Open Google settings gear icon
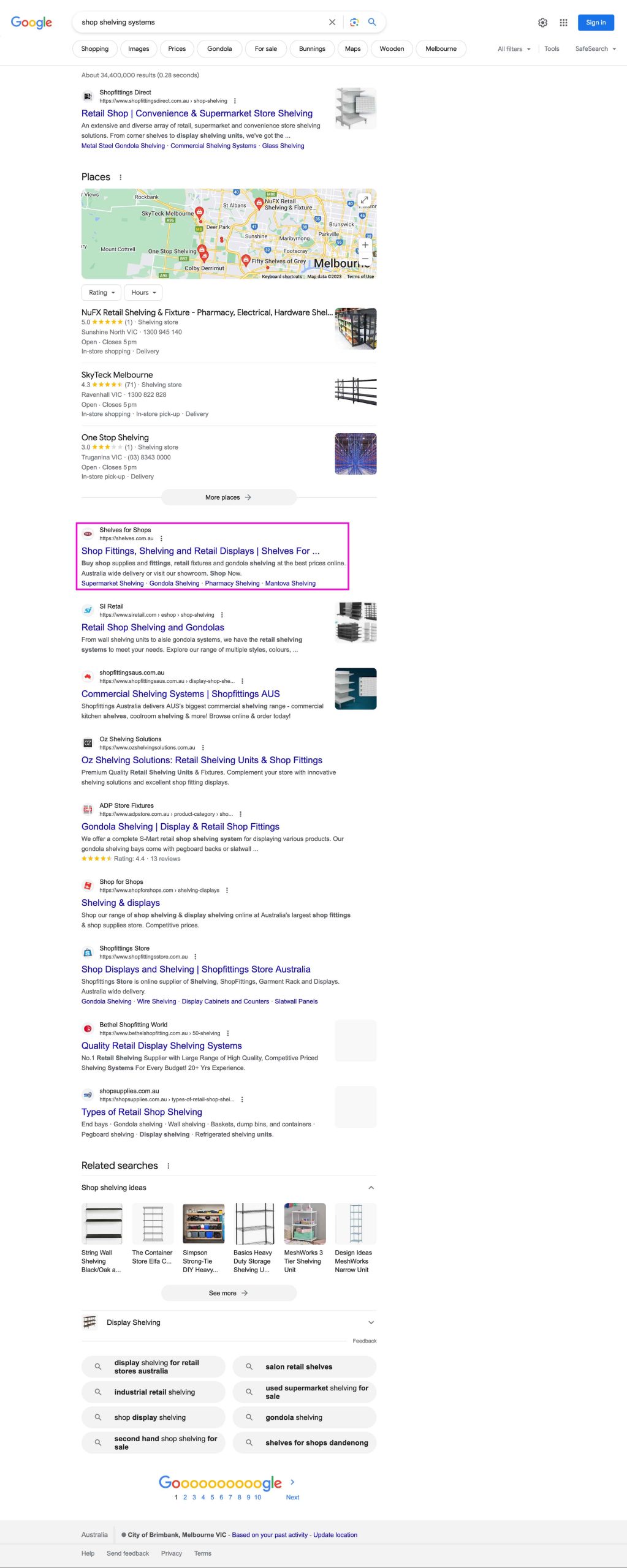 (542, 23)
